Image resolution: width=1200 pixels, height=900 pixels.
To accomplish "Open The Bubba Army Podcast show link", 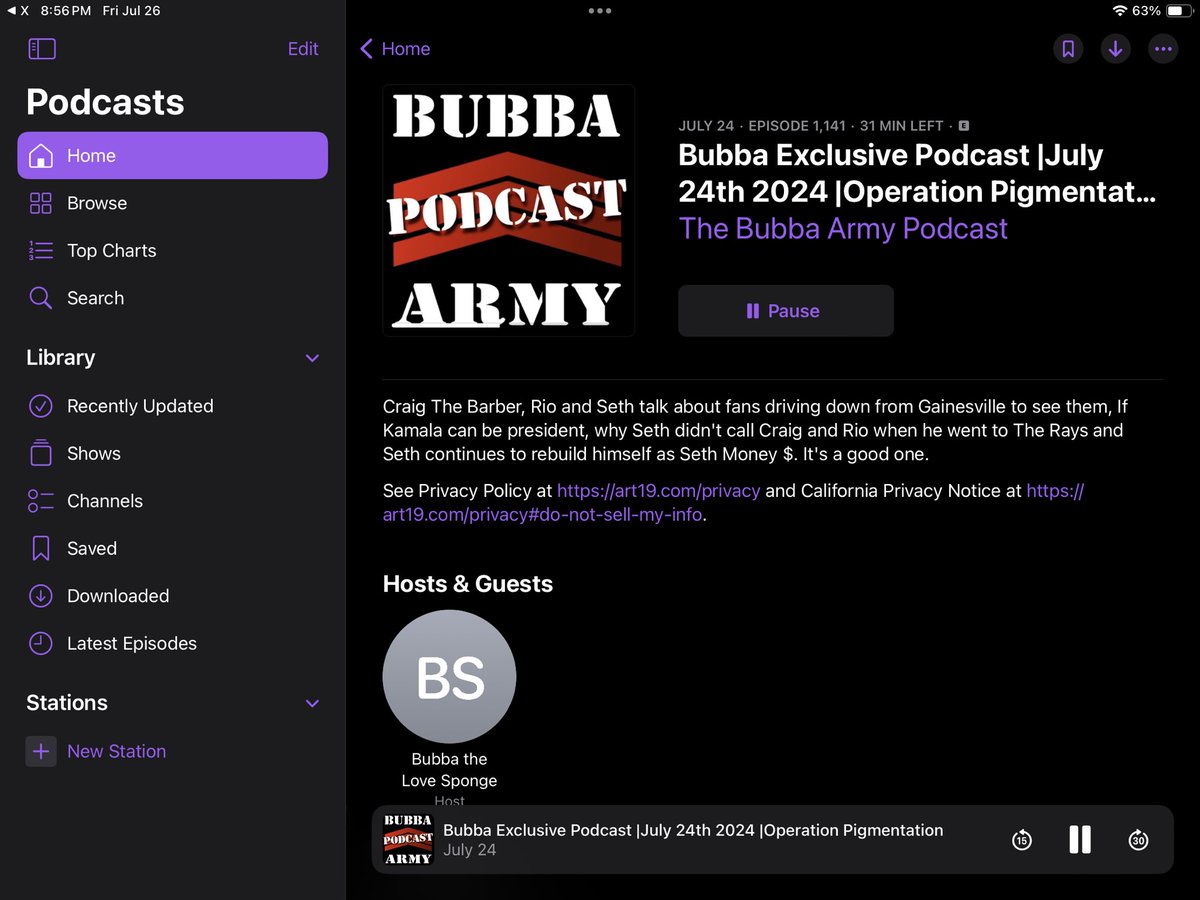I will (x=843, y=229).
